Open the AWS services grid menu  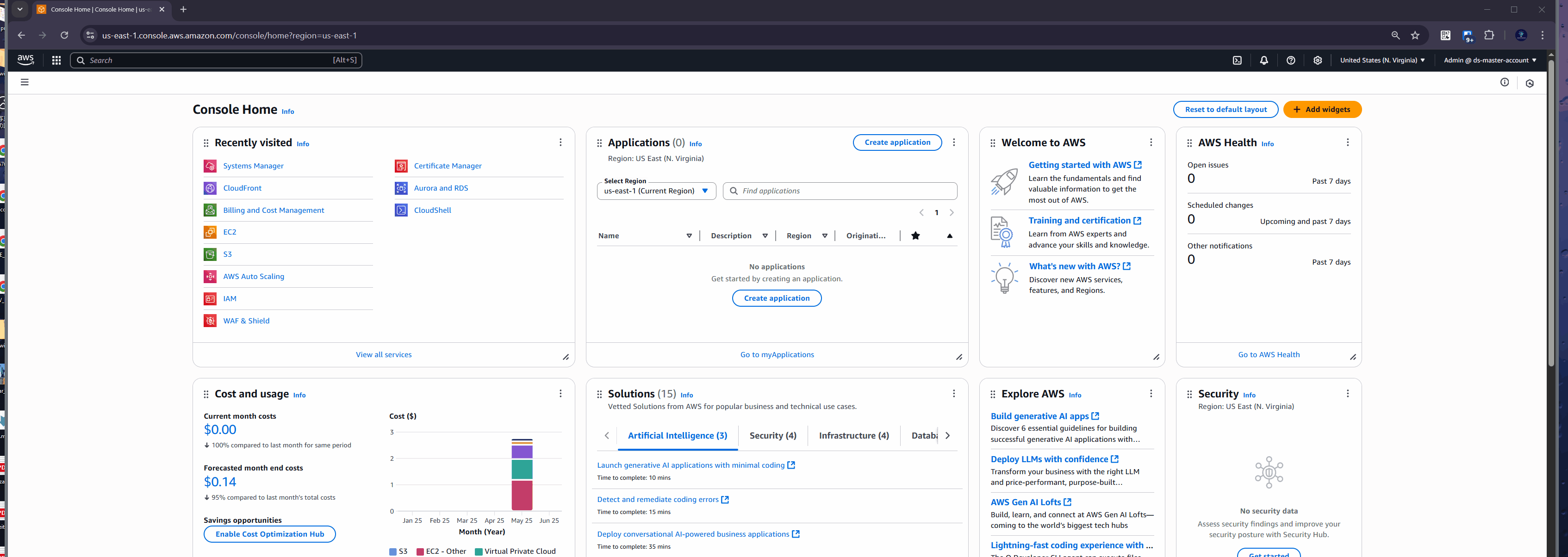click(x=56, y=60)
